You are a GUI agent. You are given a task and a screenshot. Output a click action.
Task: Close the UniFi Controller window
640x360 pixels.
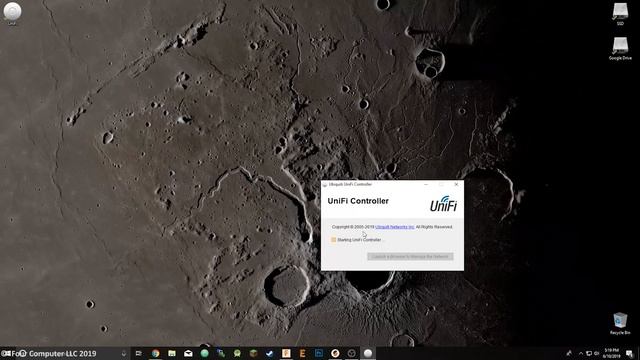coord(456,184)
